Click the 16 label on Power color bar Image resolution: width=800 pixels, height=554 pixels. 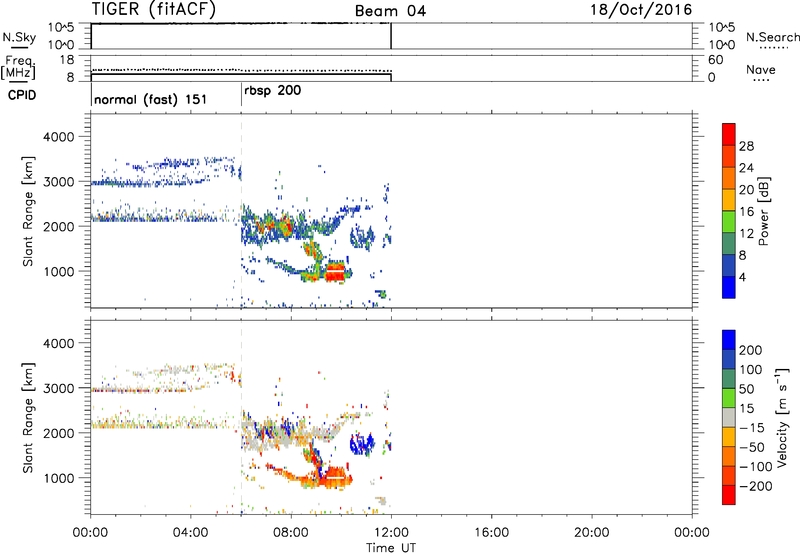pyautogui.click(x=746, y=212)
